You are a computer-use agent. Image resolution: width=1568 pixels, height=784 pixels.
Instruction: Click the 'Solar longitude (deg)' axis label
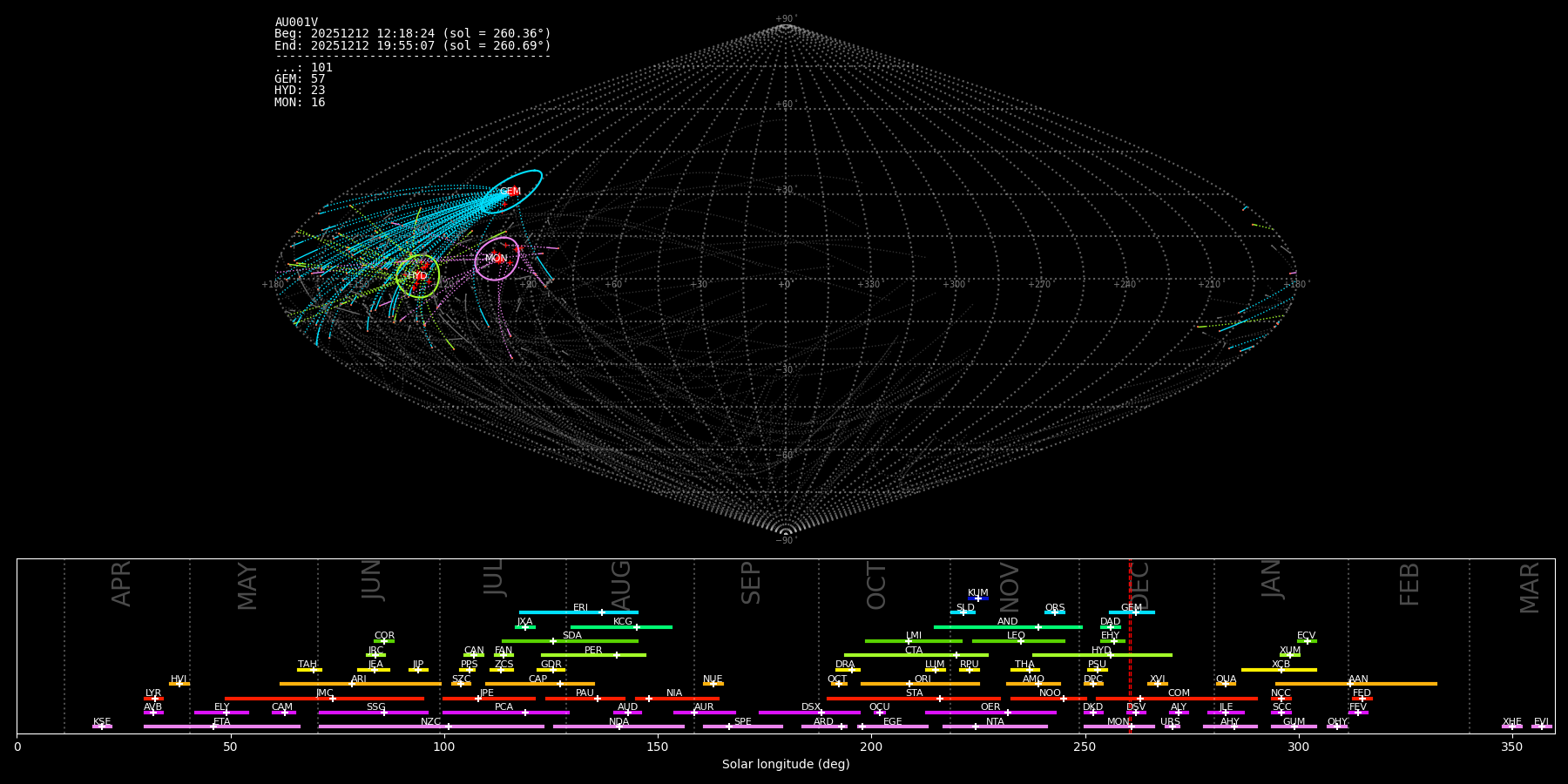(786, 765)
